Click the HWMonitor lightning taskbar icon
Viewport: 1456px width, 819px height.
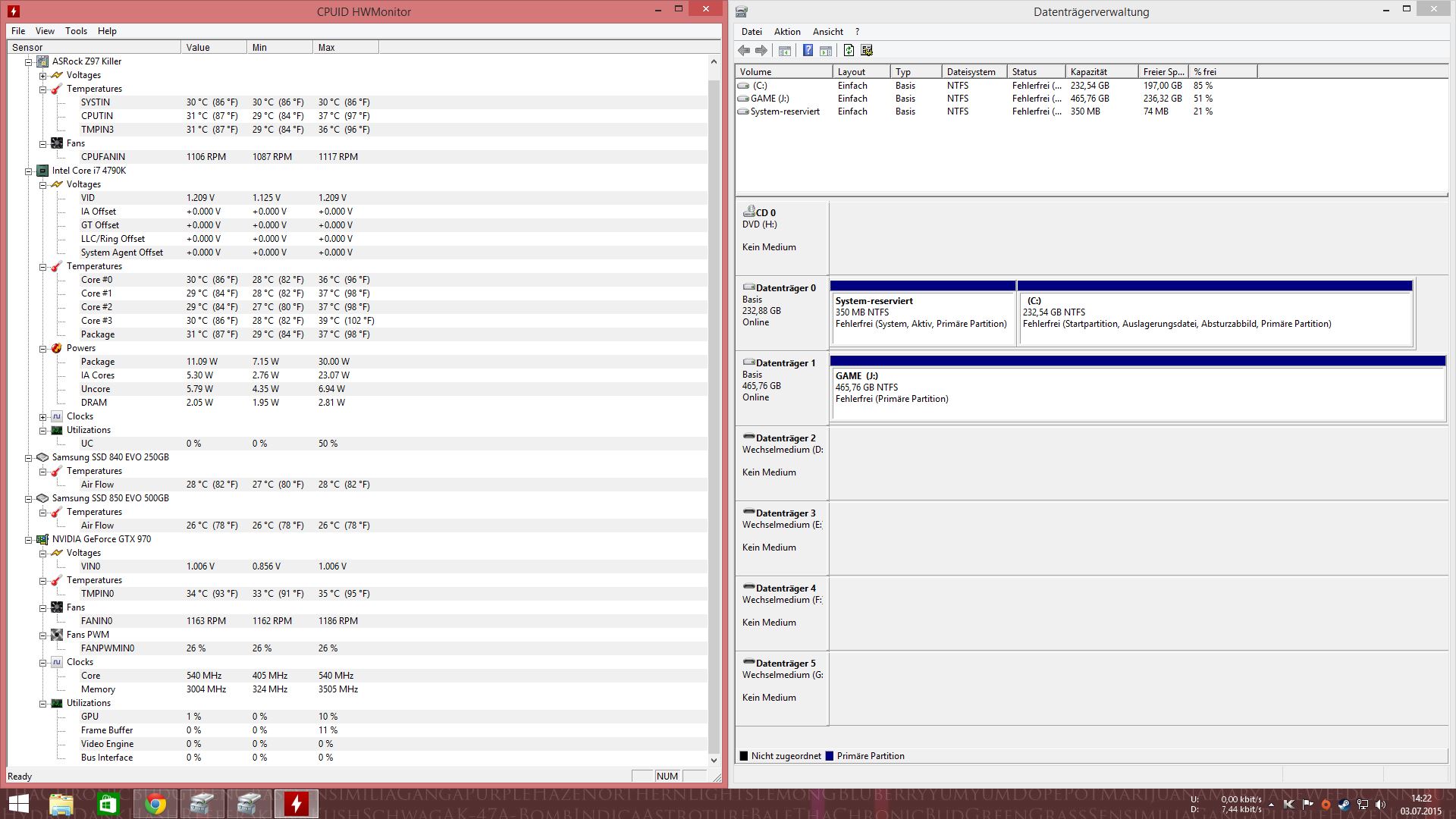(x=296, y=804)
